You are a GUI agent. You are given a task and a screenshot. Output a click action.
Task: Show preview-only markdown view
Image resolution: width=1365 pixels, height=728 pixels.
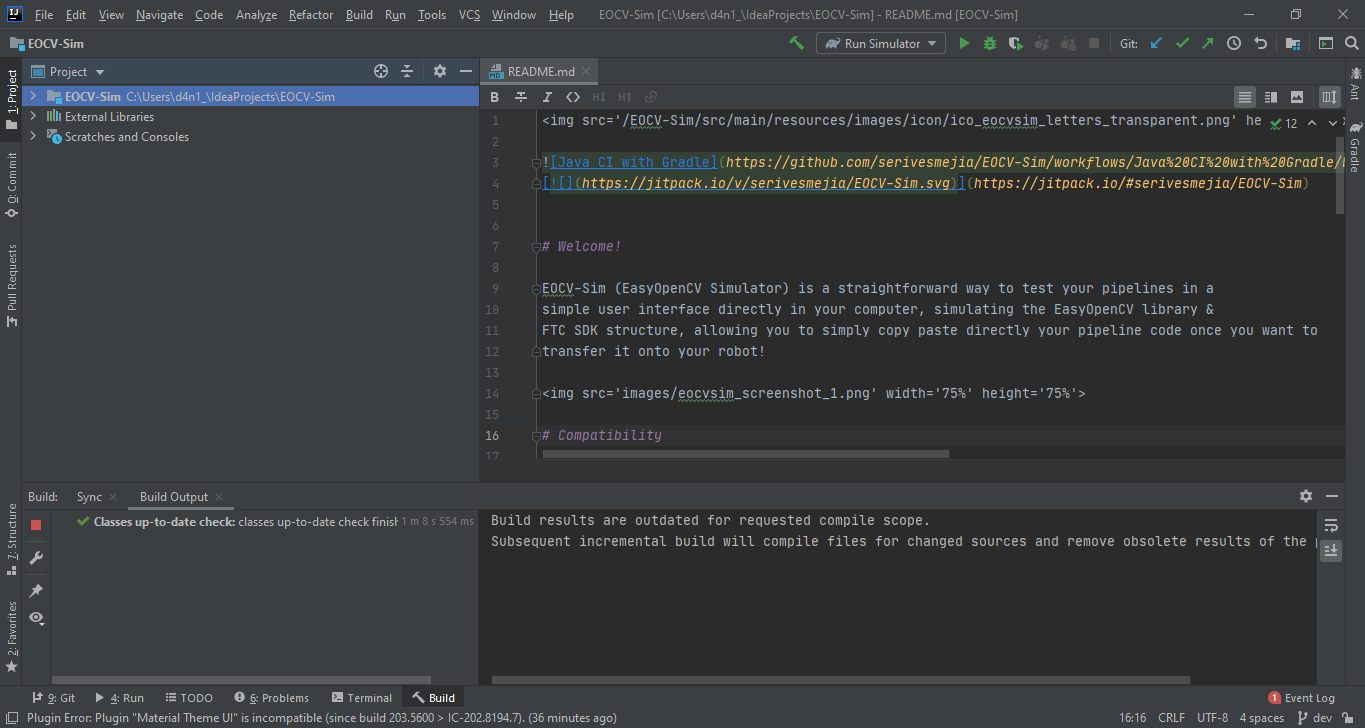point(1297,97)
